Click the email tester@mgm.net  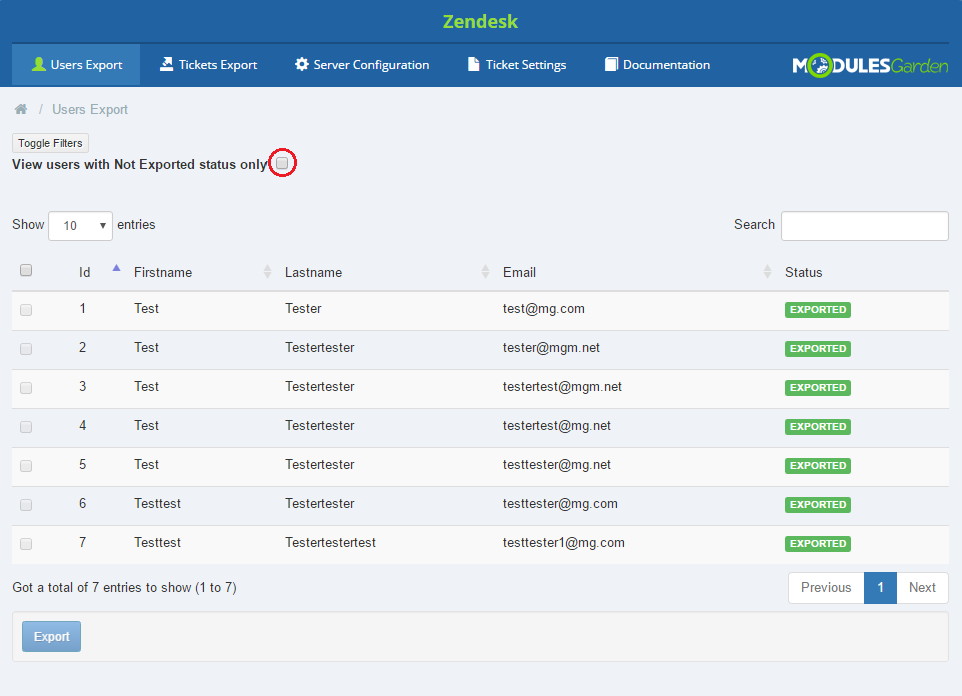click(551, 347)
